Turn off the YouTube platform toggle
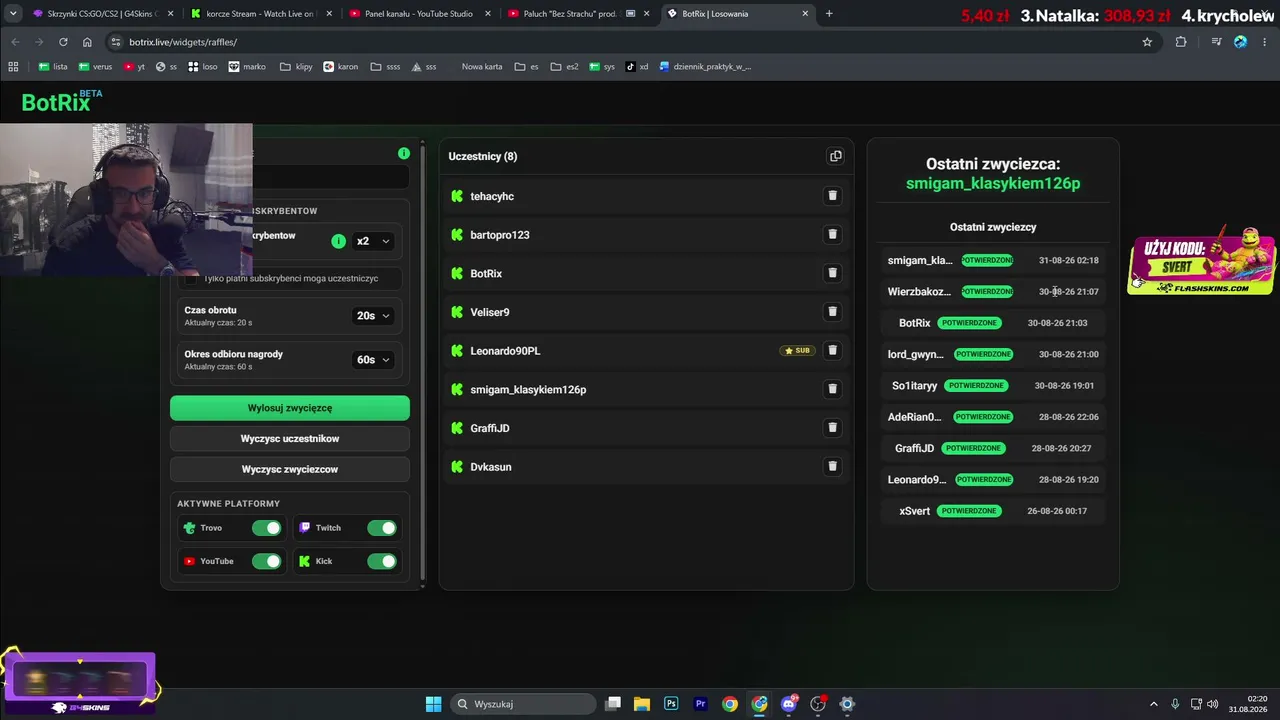 point(267,561)
